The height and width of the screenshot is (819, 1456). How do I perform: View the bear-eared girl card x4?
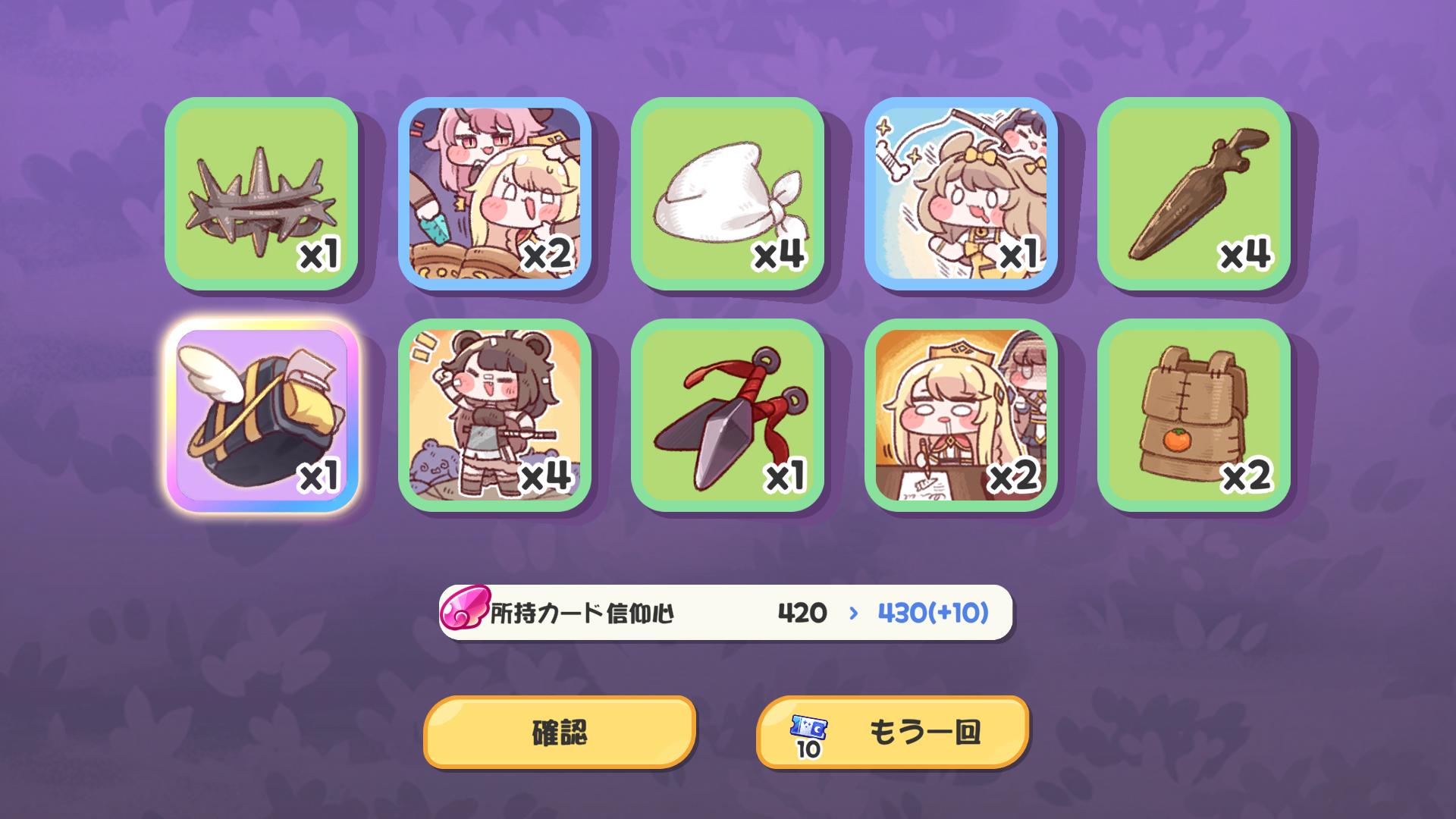pos(494,415)
